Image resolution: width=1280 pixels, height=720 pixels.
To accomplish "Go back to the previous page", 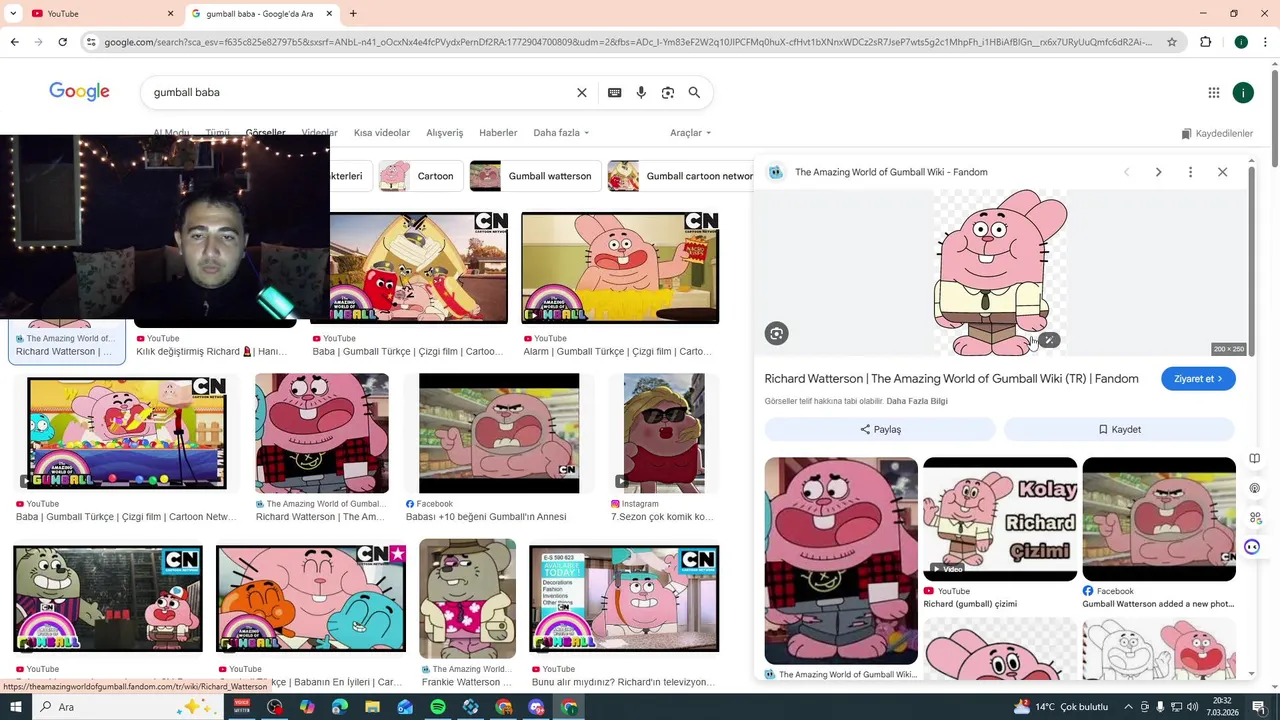I will pos(14,42).
